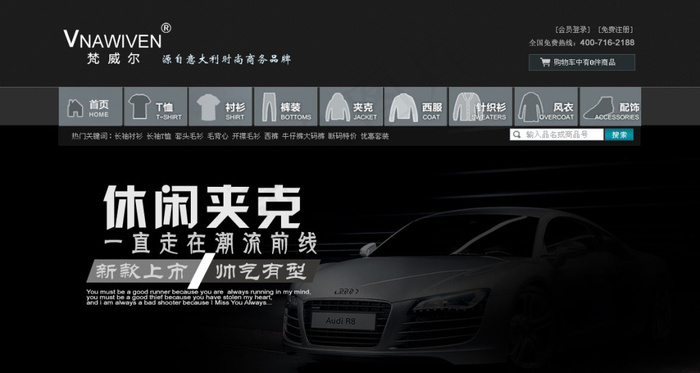Click the teal 搜索 search button
Image resolution: width=700 pixels, height=373 pixels.
tap(619, 134)
